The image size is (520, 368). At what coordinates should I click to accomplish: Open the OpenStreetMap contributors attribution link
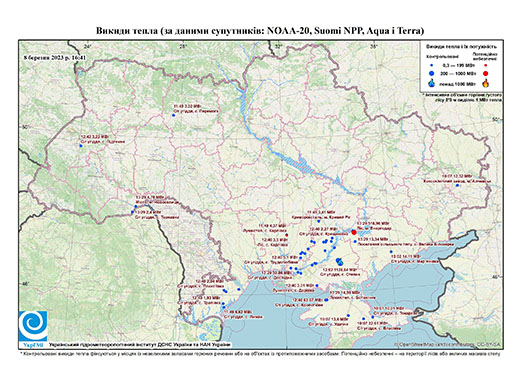pos(448,344)
